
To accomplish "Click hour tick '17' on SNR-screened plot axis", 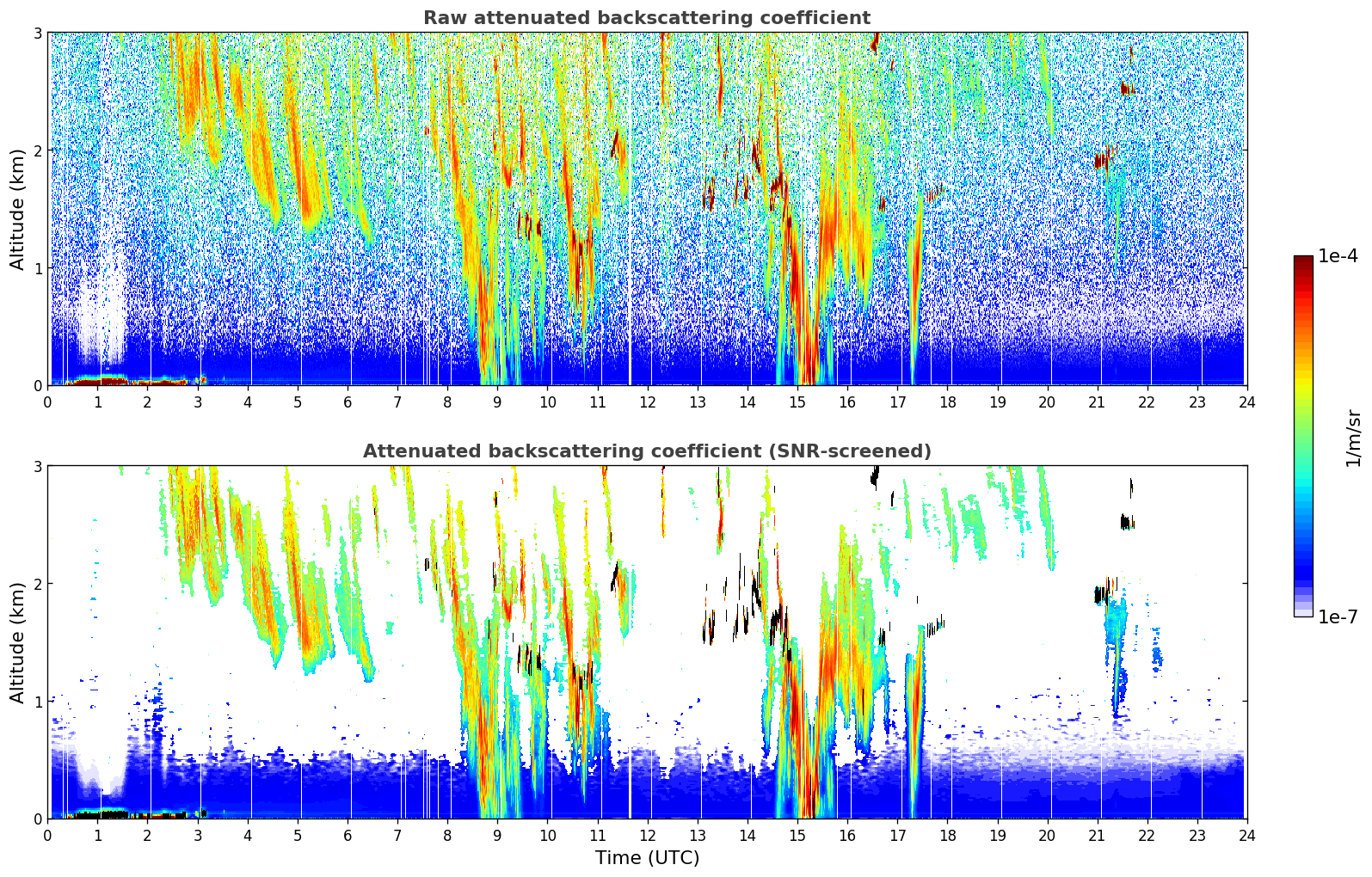I will [897, 835].
